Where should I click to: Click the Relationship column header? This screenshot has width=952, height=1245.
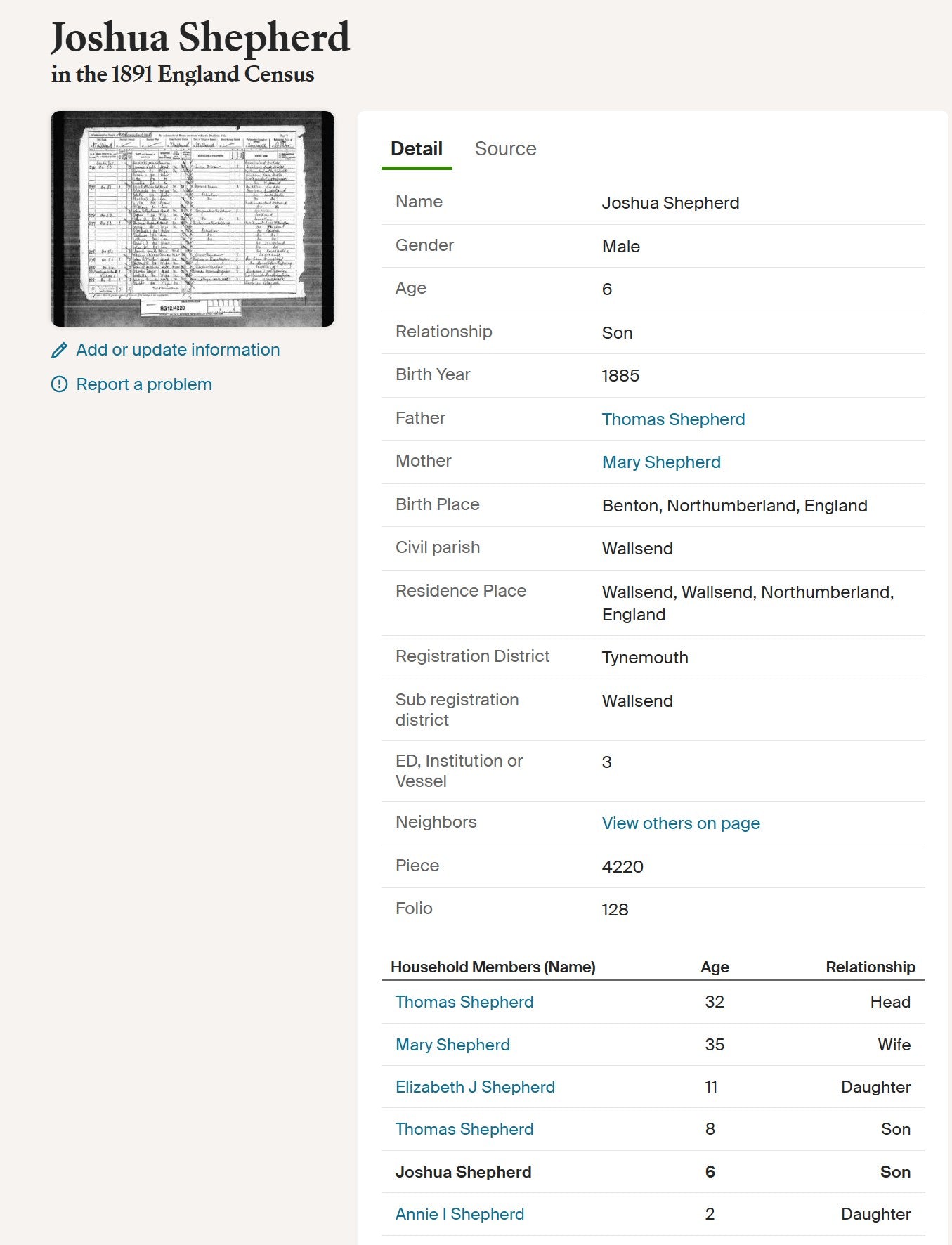[x=870, y=967]
